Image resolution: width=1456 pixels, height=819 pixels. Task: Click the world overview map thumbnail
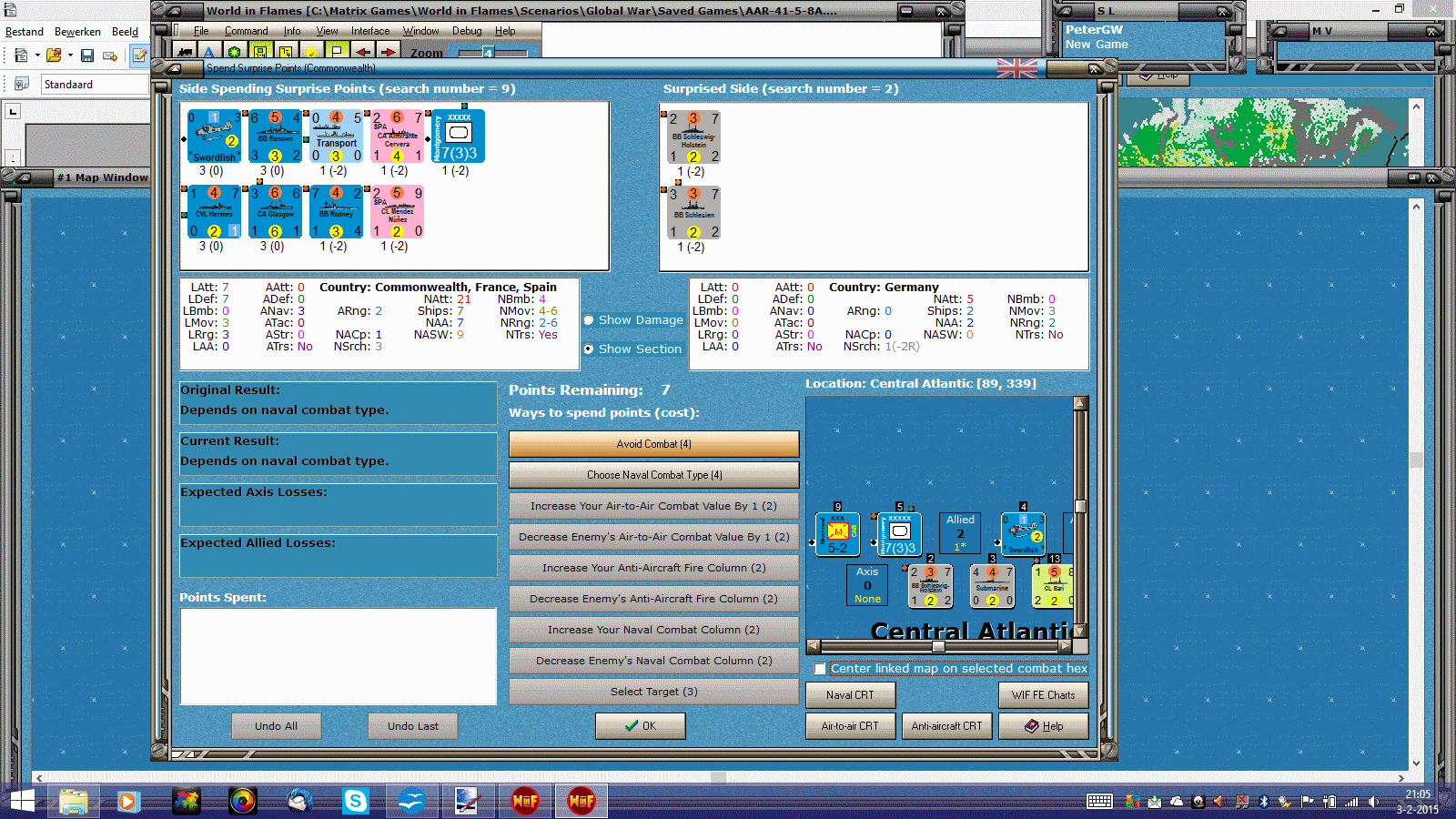(x=1263, y=132)
